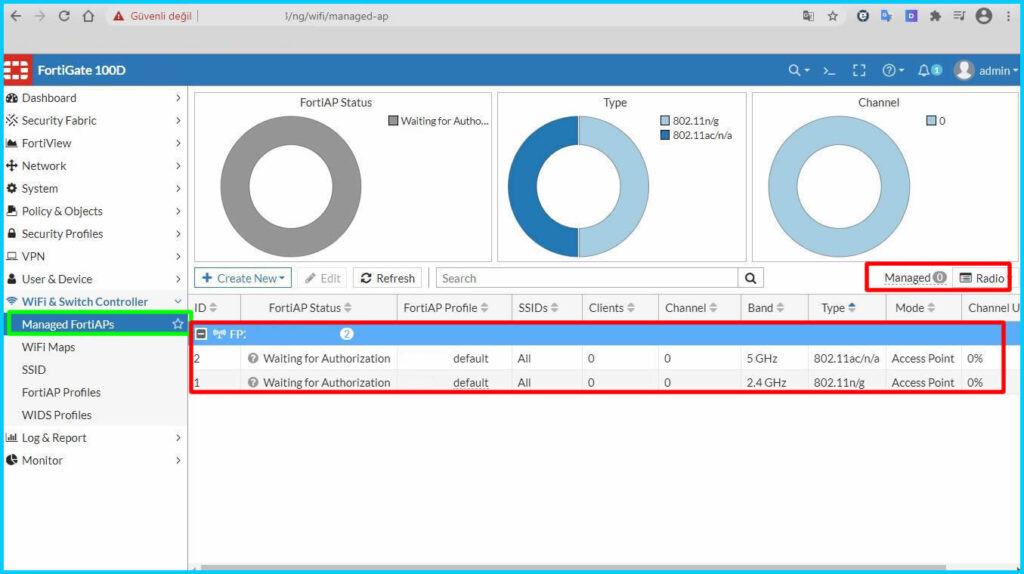The height and width of the screenshot is (574, 1024).
Task: Click 802.11n/g legend swatch
Action: [x=665, y=121]
